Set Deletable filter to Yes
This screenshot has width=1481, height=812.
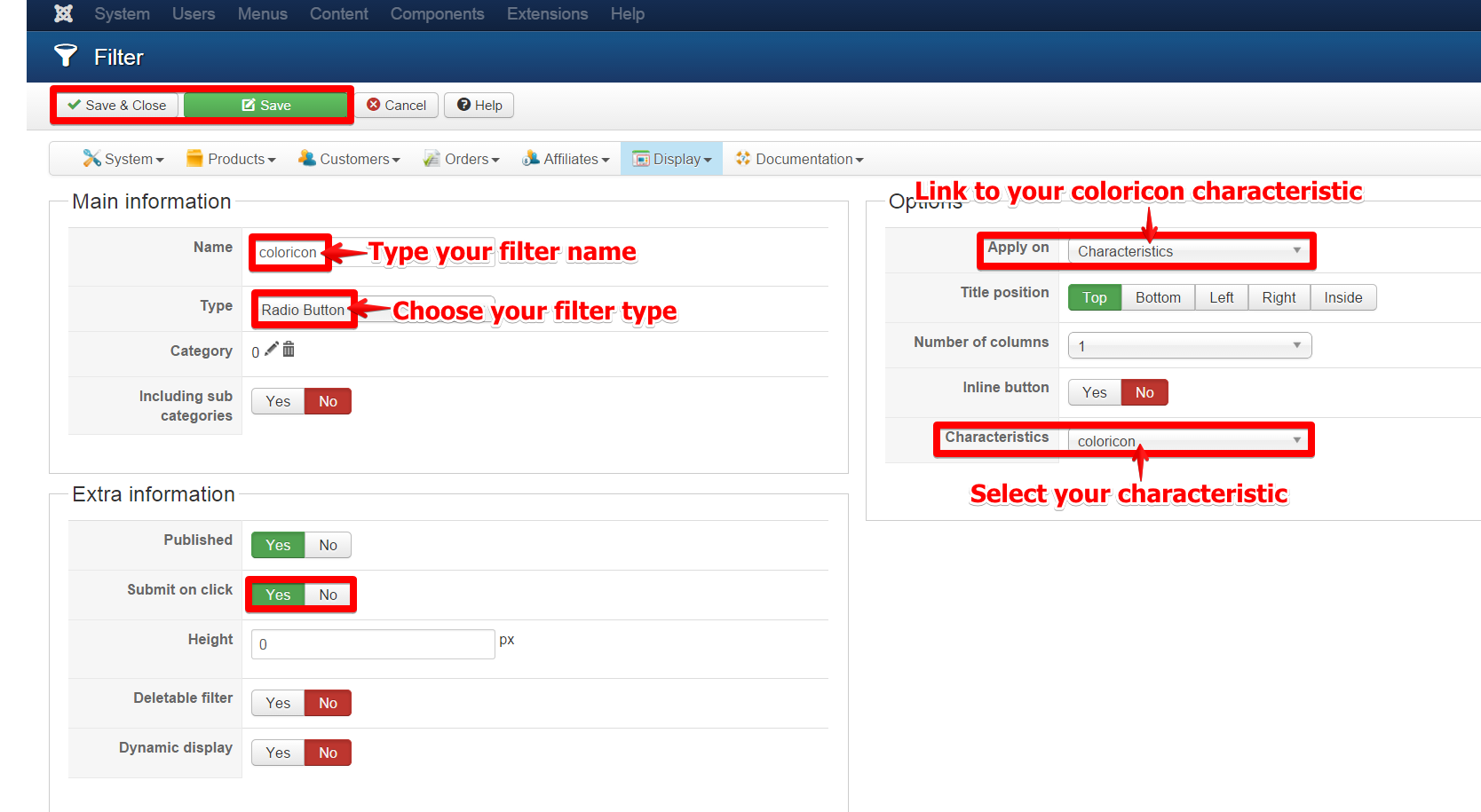pos(278,703)
